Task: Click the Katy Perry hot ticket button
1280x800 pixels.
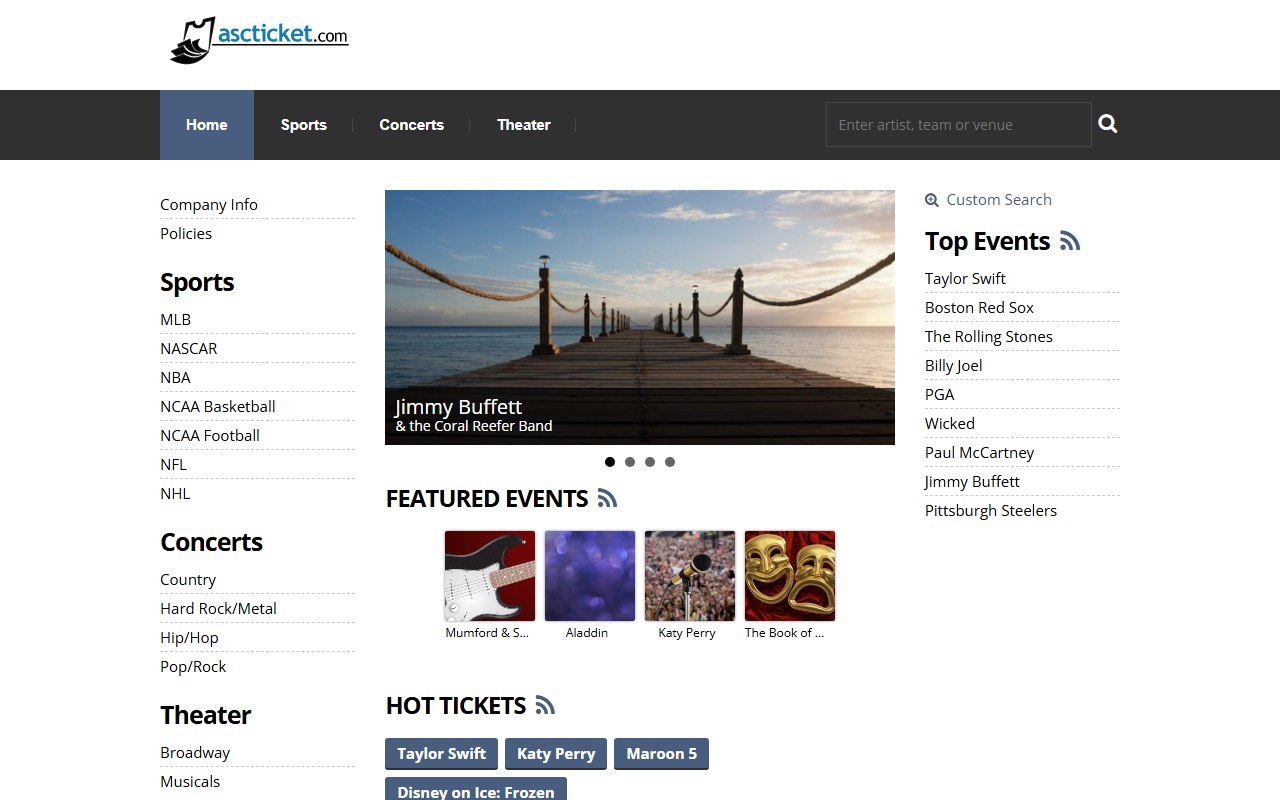Action: (x=556, y=754)
